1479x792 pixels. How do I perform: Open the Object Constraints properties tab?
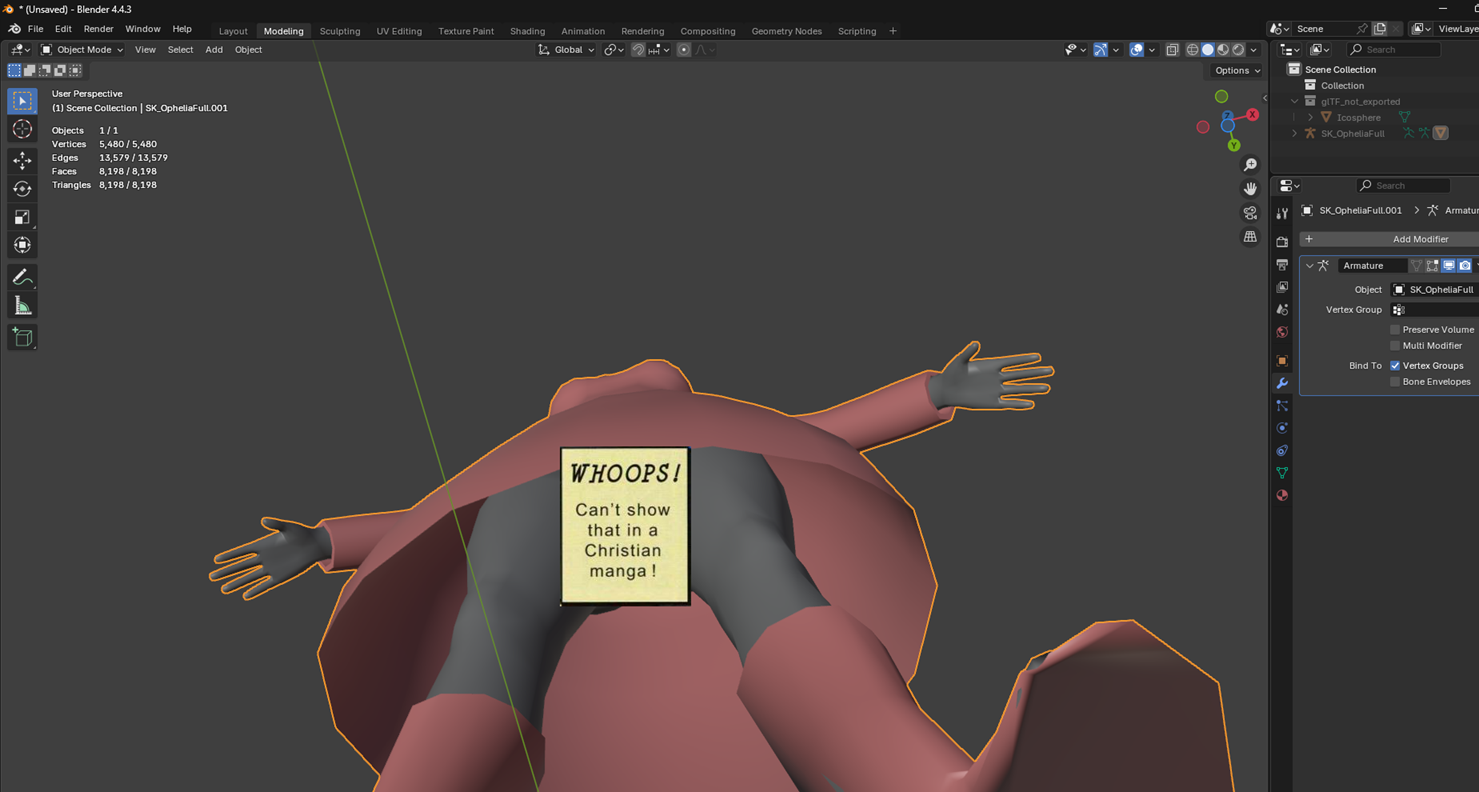click(x=1282, y=450)
